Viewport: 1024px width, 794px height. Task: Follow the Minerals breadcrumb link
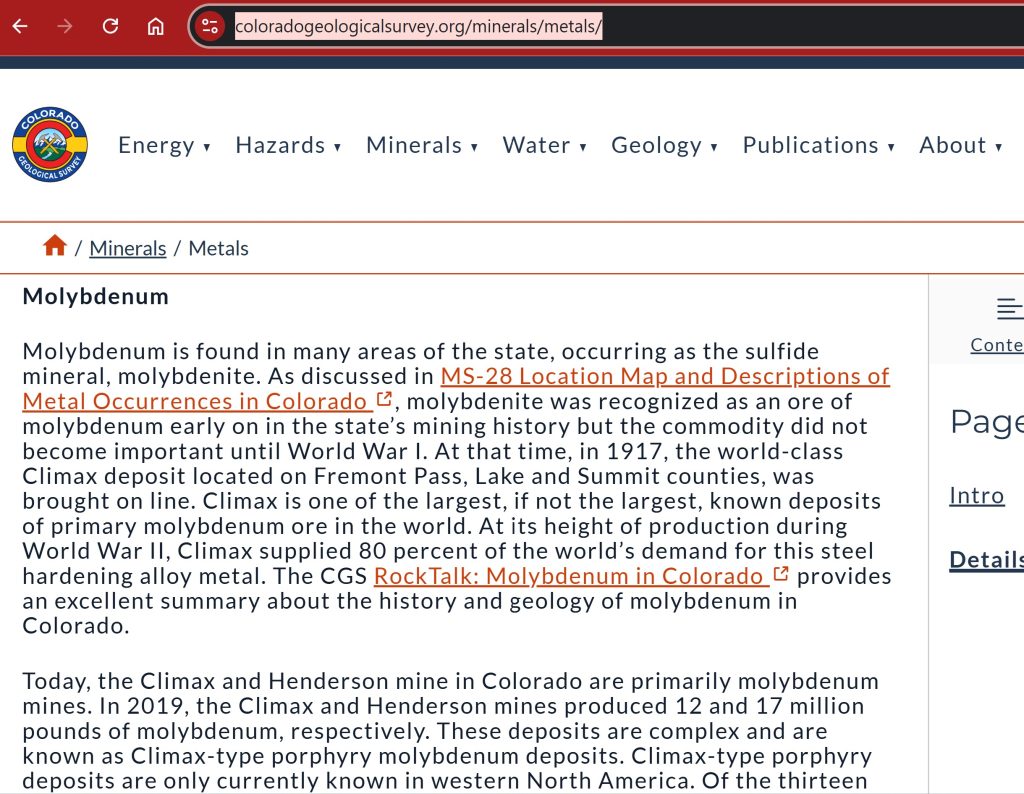[x=127, y=248]
